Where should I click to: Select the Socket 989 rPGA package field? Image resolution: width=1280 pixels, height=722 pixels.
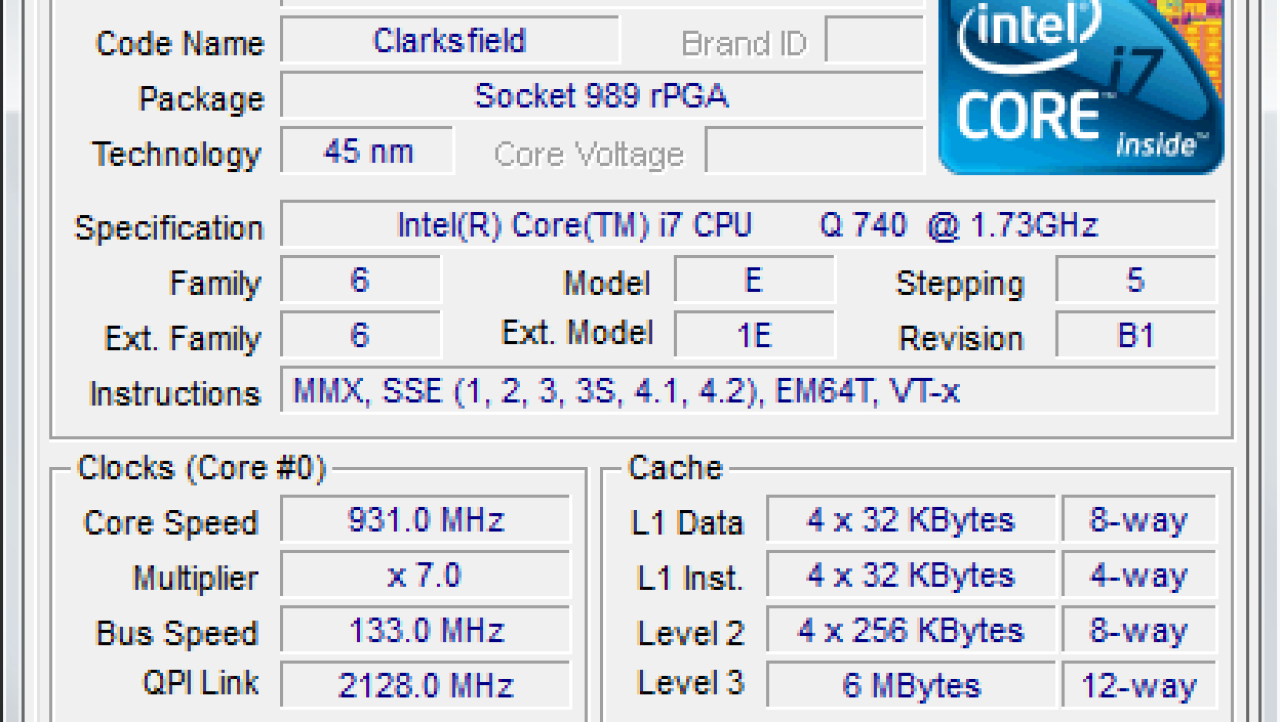(602, 97)
